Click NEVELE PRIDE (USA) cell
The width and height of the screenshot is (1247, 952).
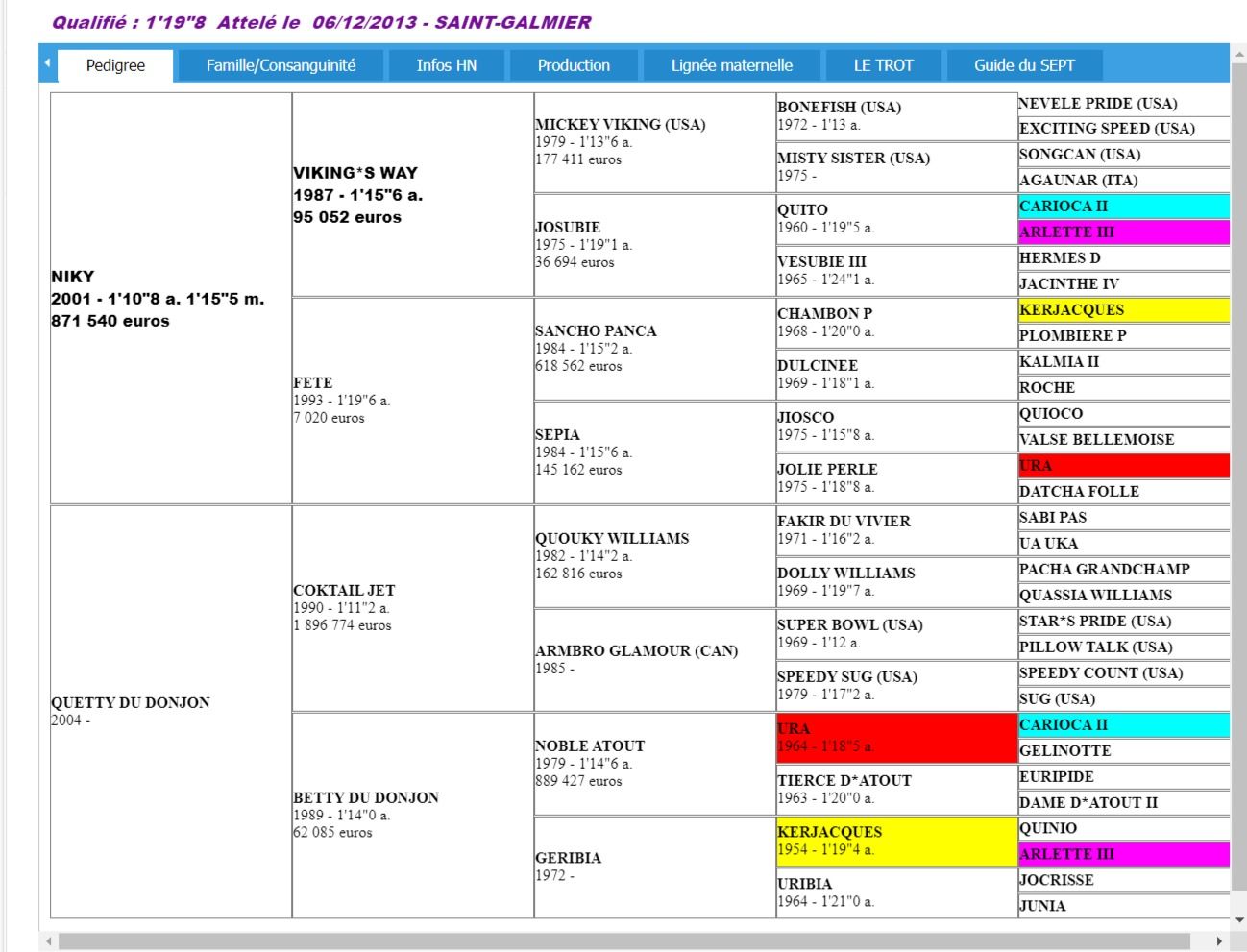click(x=1124, y=104)
